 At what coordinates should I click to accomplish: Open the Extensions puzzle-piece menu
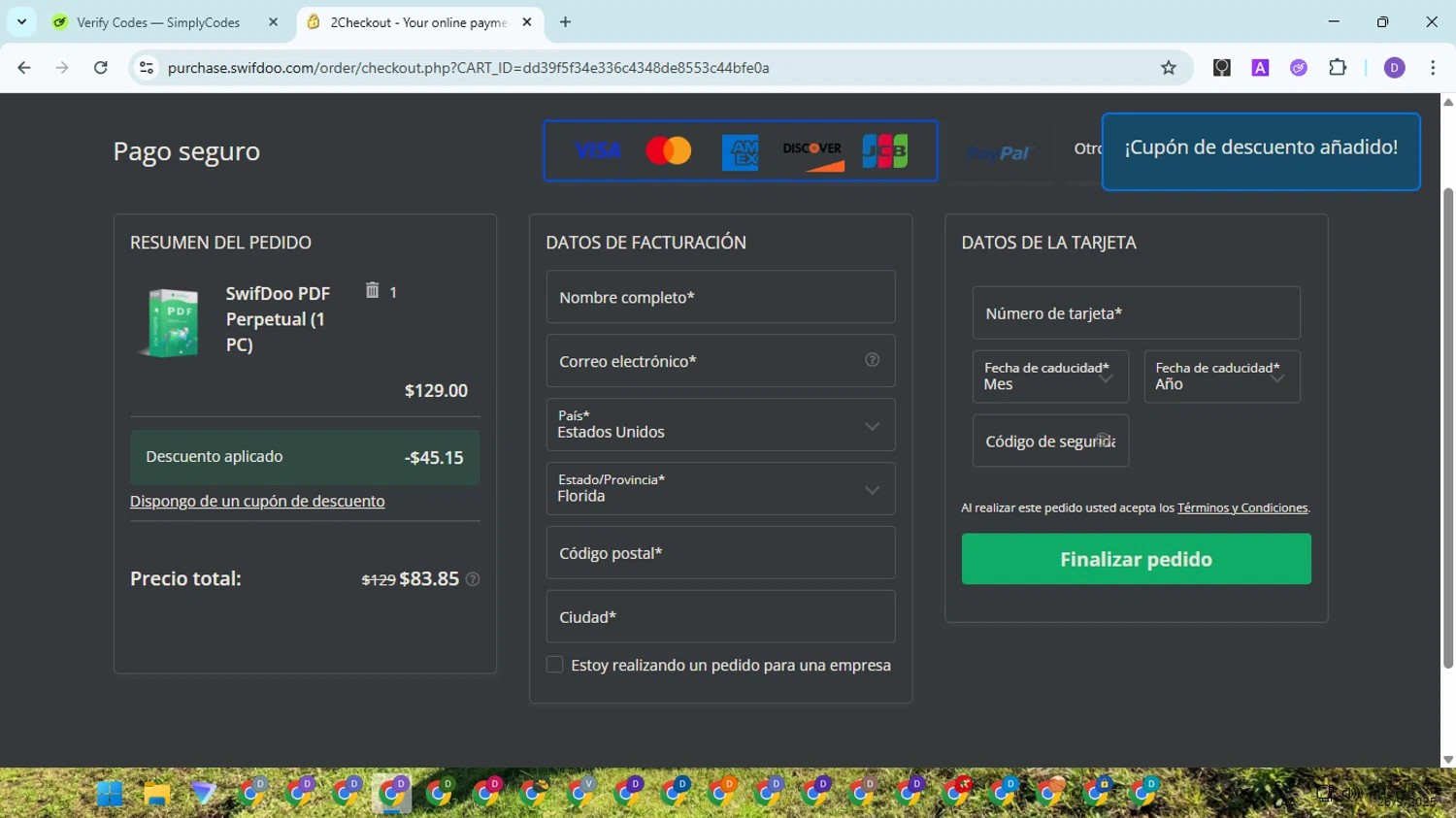(1338, 68)
